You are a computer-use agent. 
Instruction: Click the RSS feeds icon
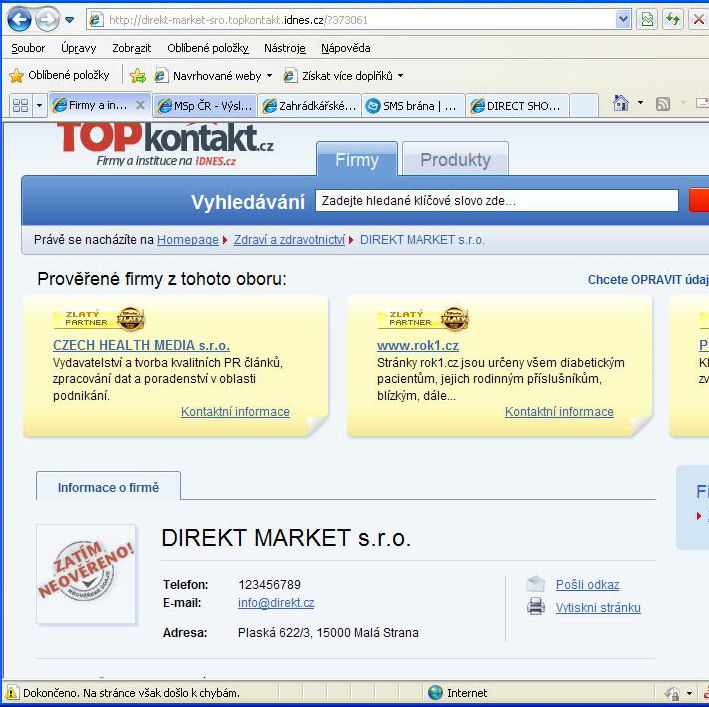coord(662,104)
